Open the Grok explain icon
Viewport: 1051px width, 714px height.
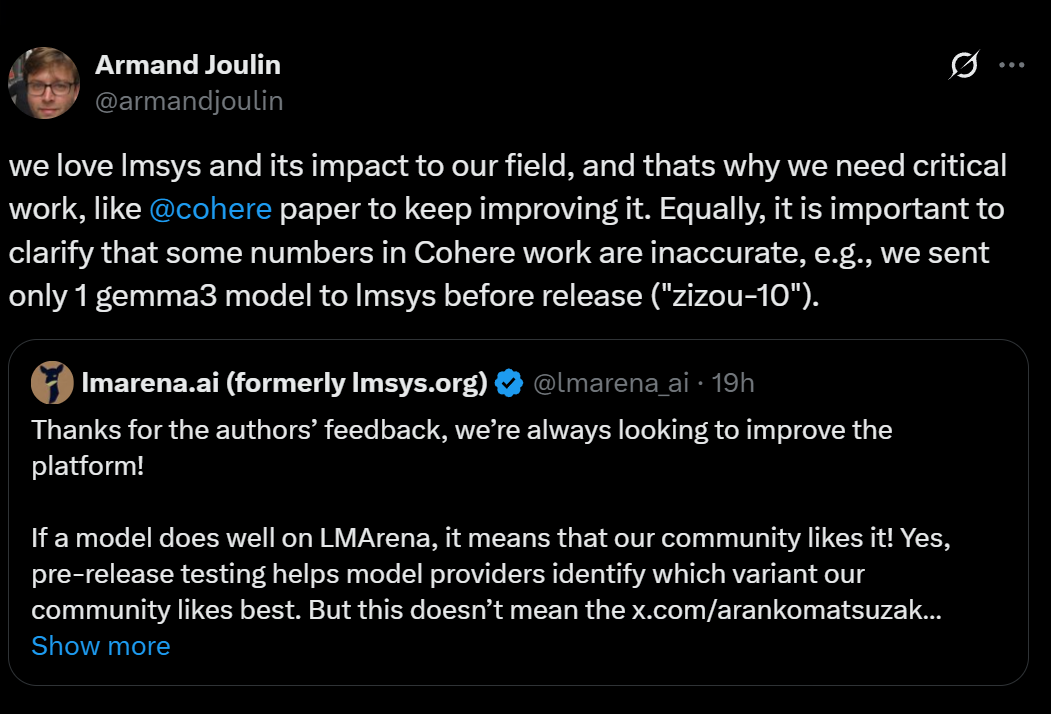[x=963, y=67]
